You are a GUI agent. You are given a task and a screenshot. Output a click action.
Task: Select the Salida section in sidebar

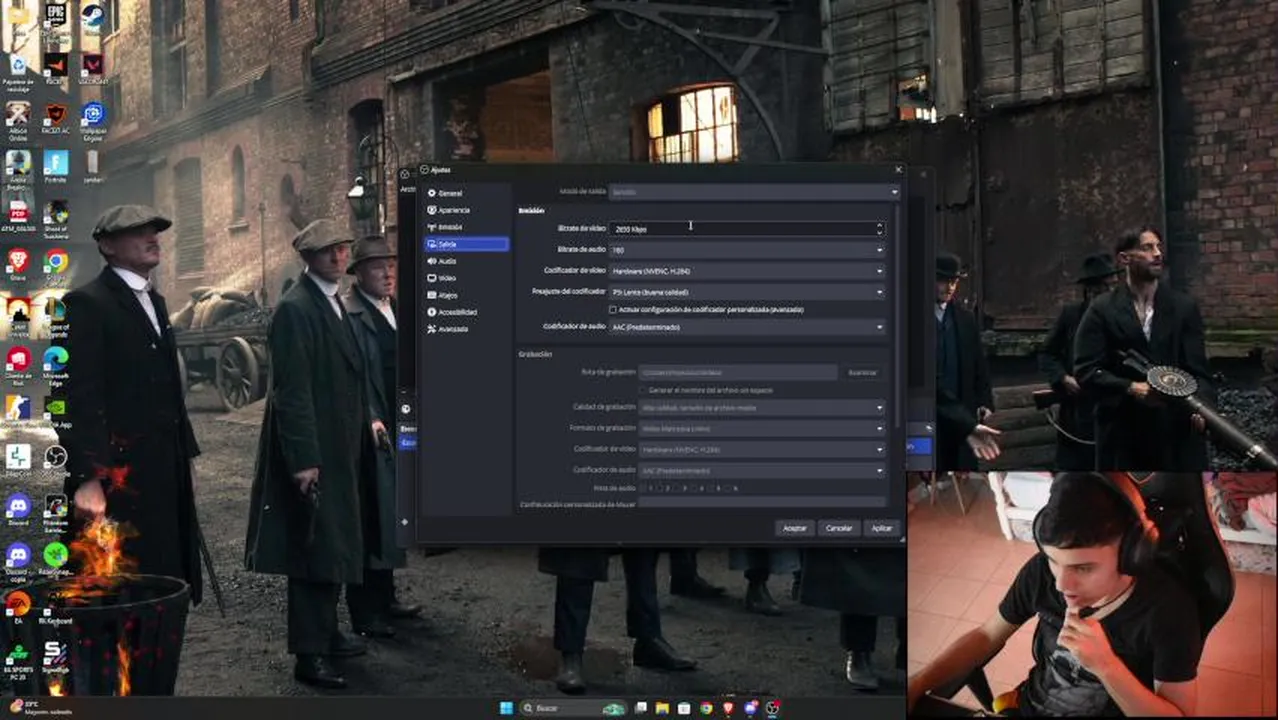tap(467, 244)
